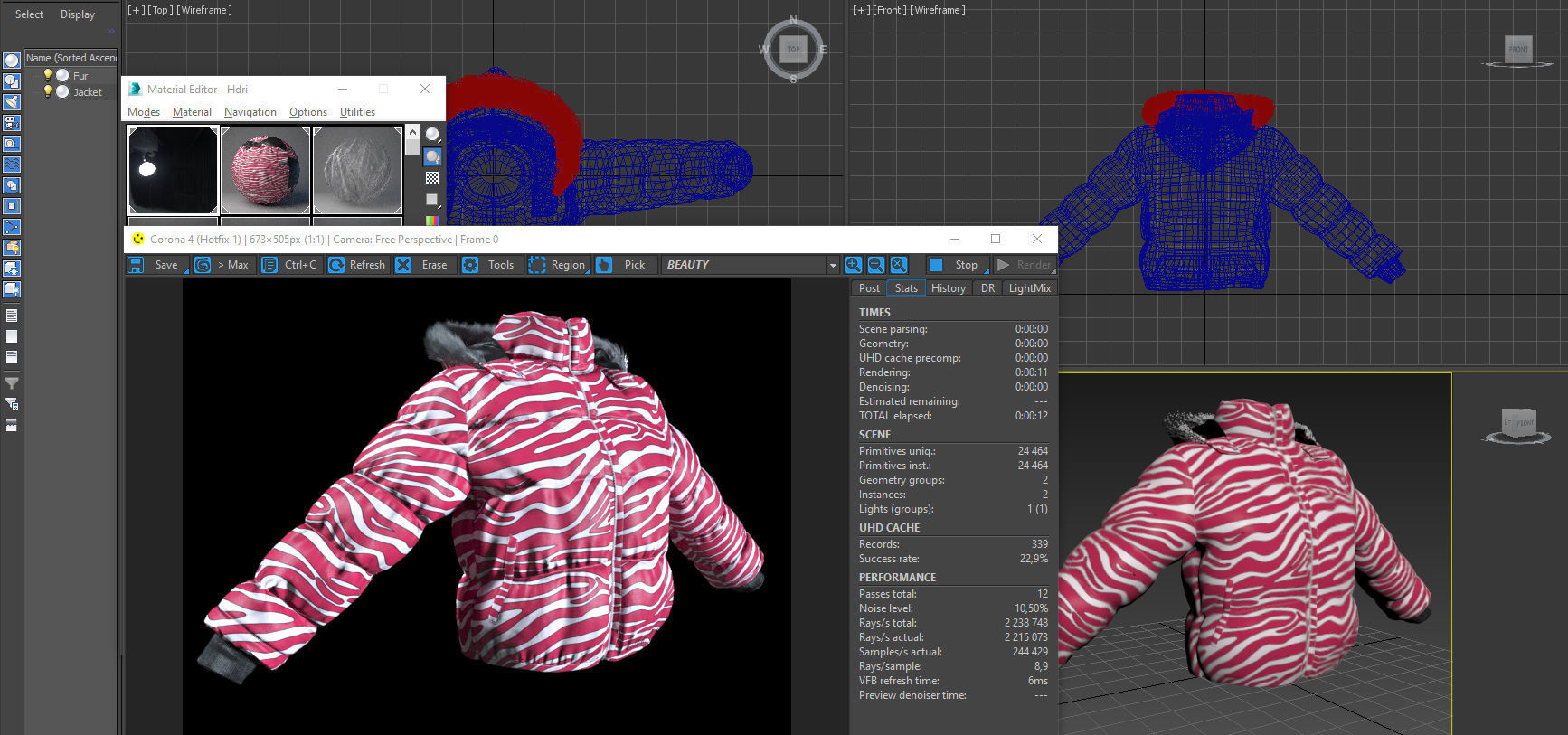Open the [Wireframe] shading menu of the Front viewport
1568x735 pixels.
click(939, 10)
